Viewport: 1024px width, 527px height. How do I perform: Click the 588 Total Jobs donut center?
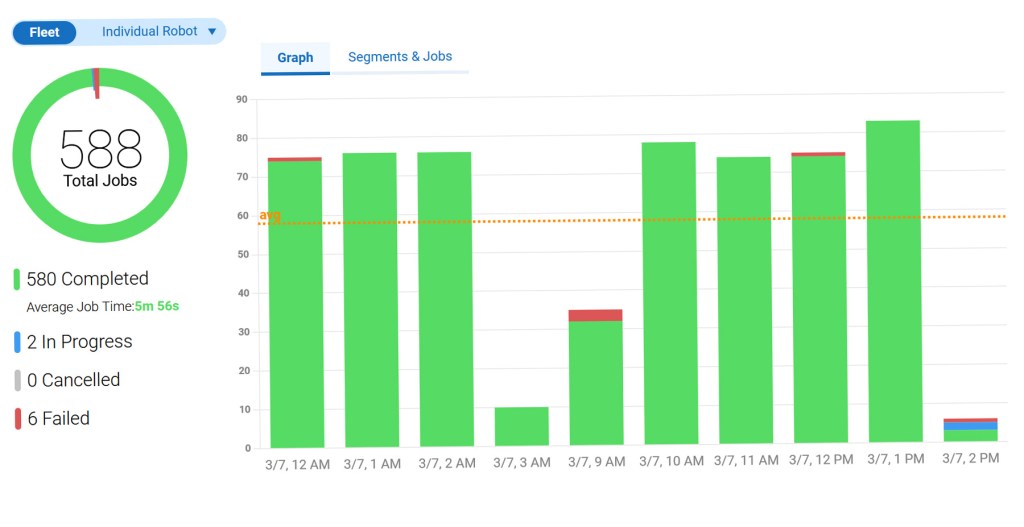100,155
